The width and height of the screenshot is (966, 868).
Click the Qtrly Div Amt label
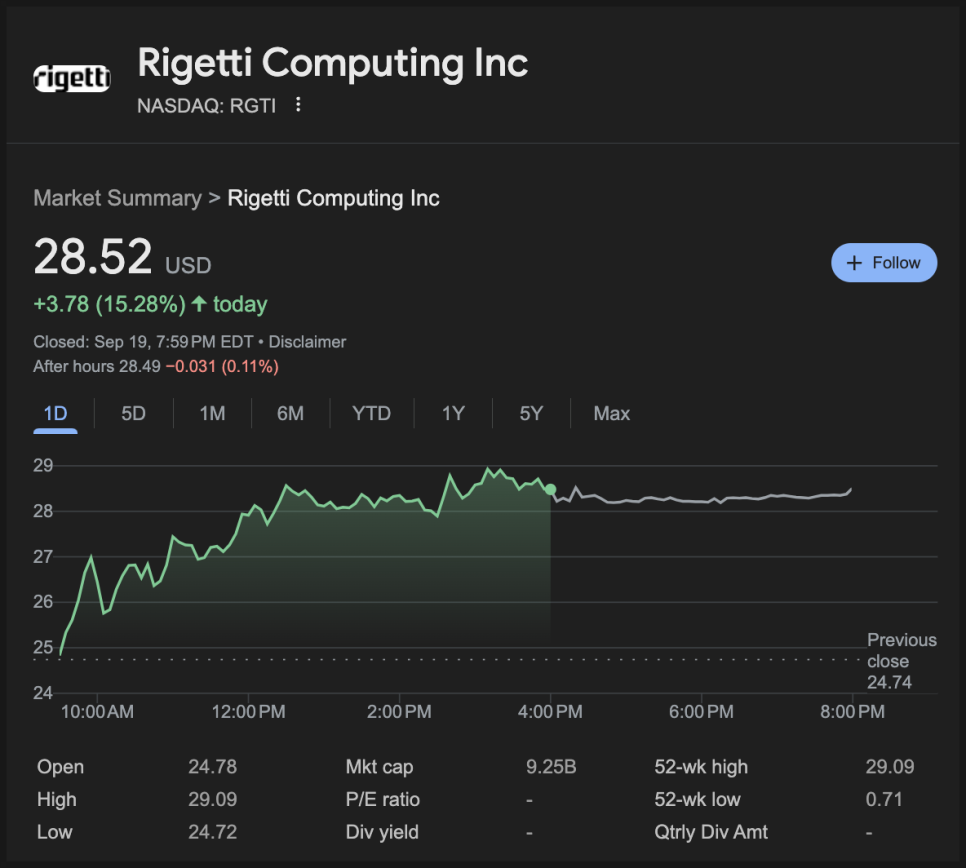click(711, 832)
